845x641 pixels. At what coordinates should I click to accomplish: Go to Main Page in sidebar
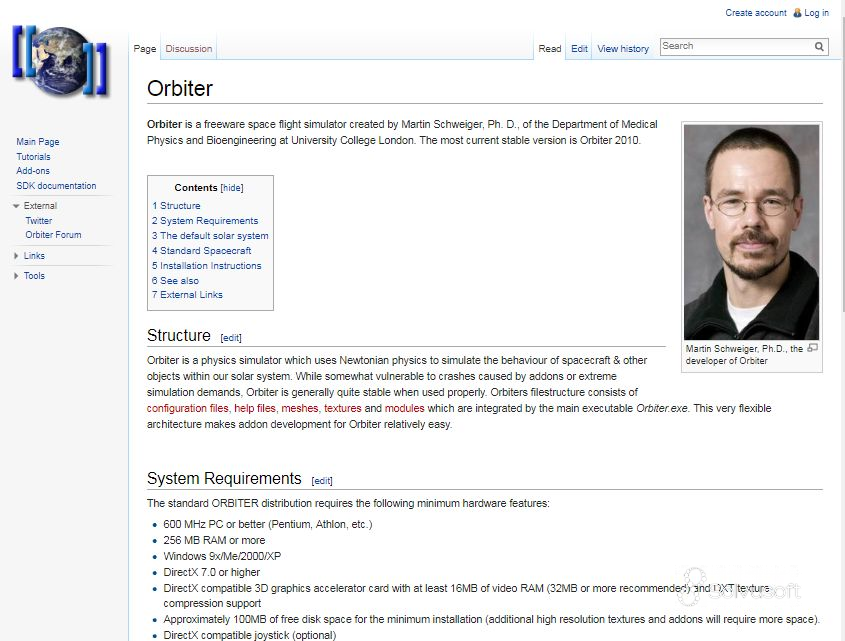[38, 142]
